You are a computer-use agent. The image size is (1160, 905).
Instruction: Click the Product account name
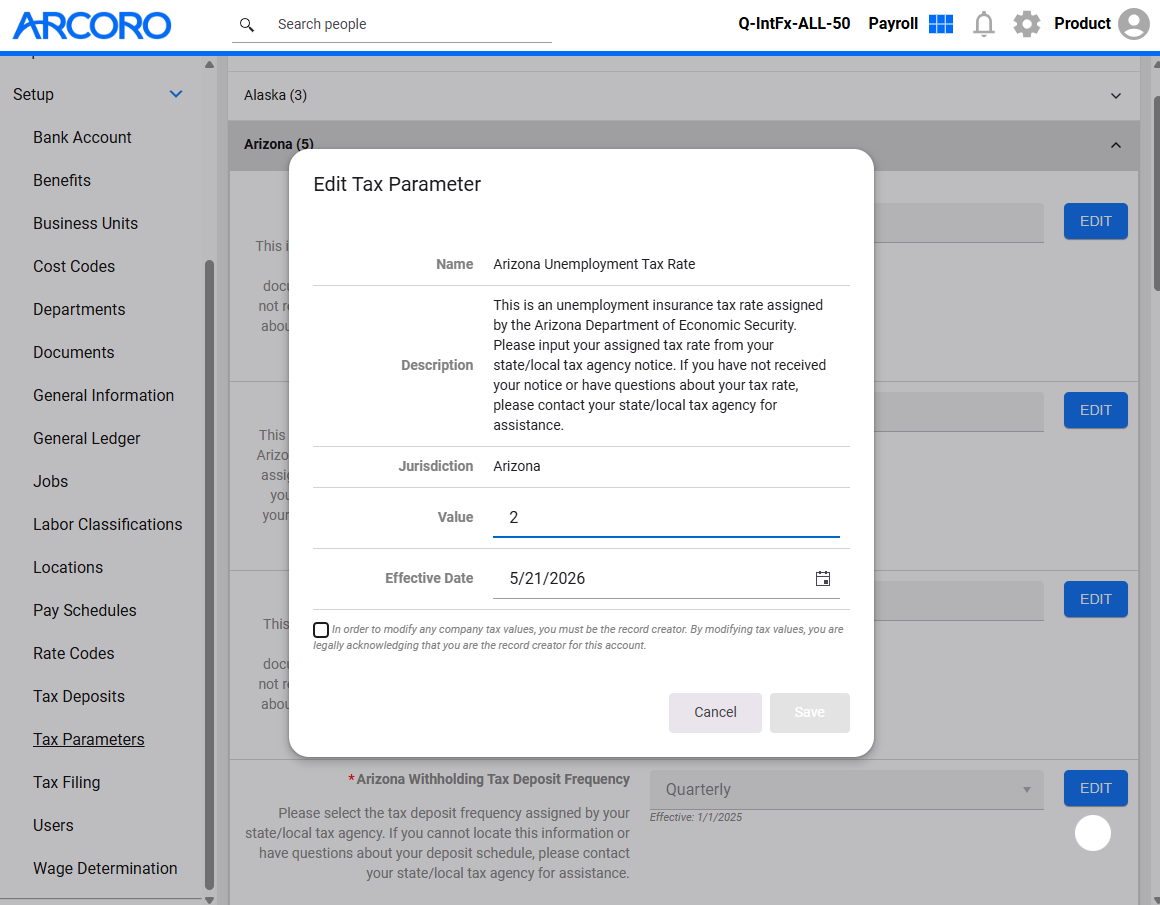(1082, 24)
